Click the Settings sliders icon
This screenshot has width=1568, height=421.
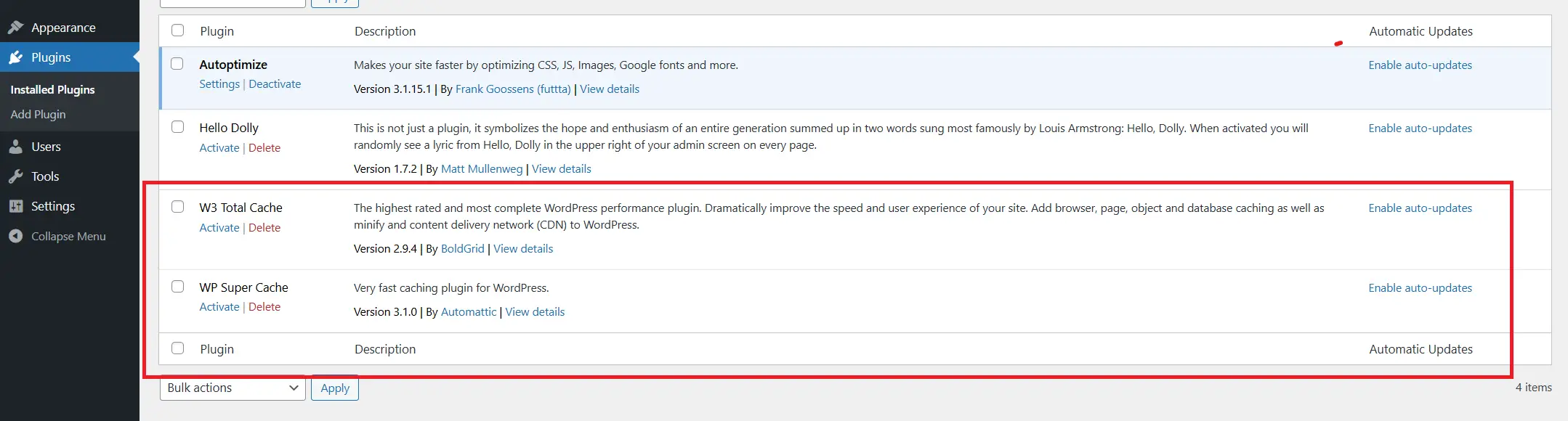[x=15, y=206]
